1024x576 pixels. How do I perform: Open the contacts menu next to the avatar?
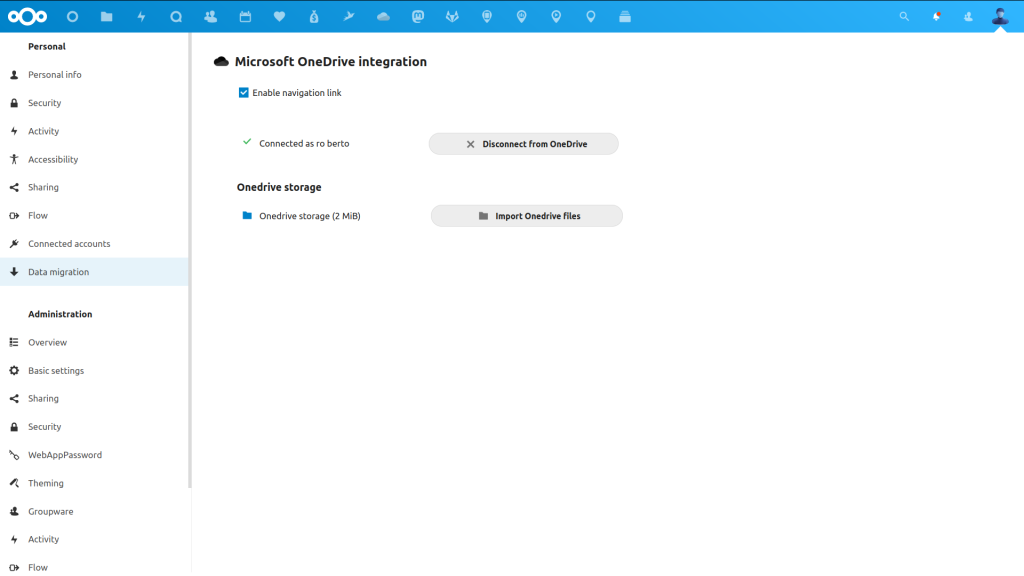point(966,16)
